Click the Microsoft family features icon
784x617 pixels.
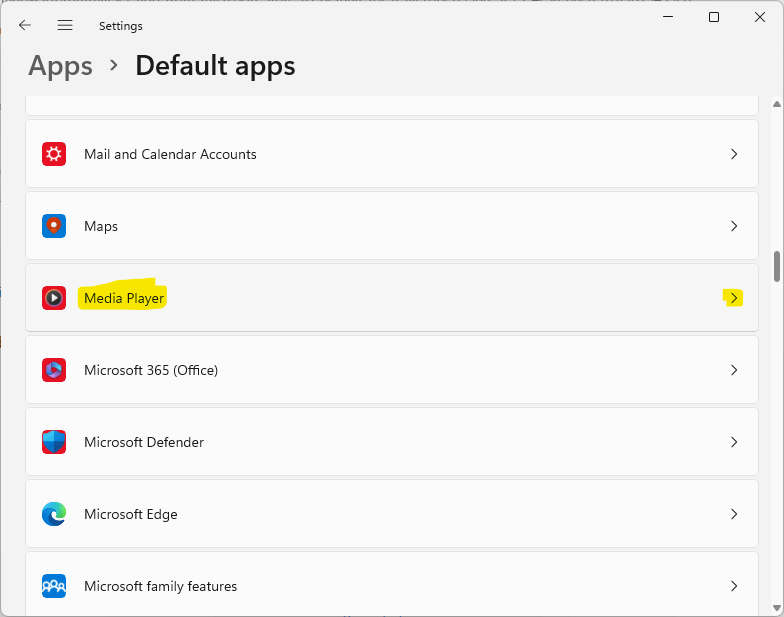(54, 586)
